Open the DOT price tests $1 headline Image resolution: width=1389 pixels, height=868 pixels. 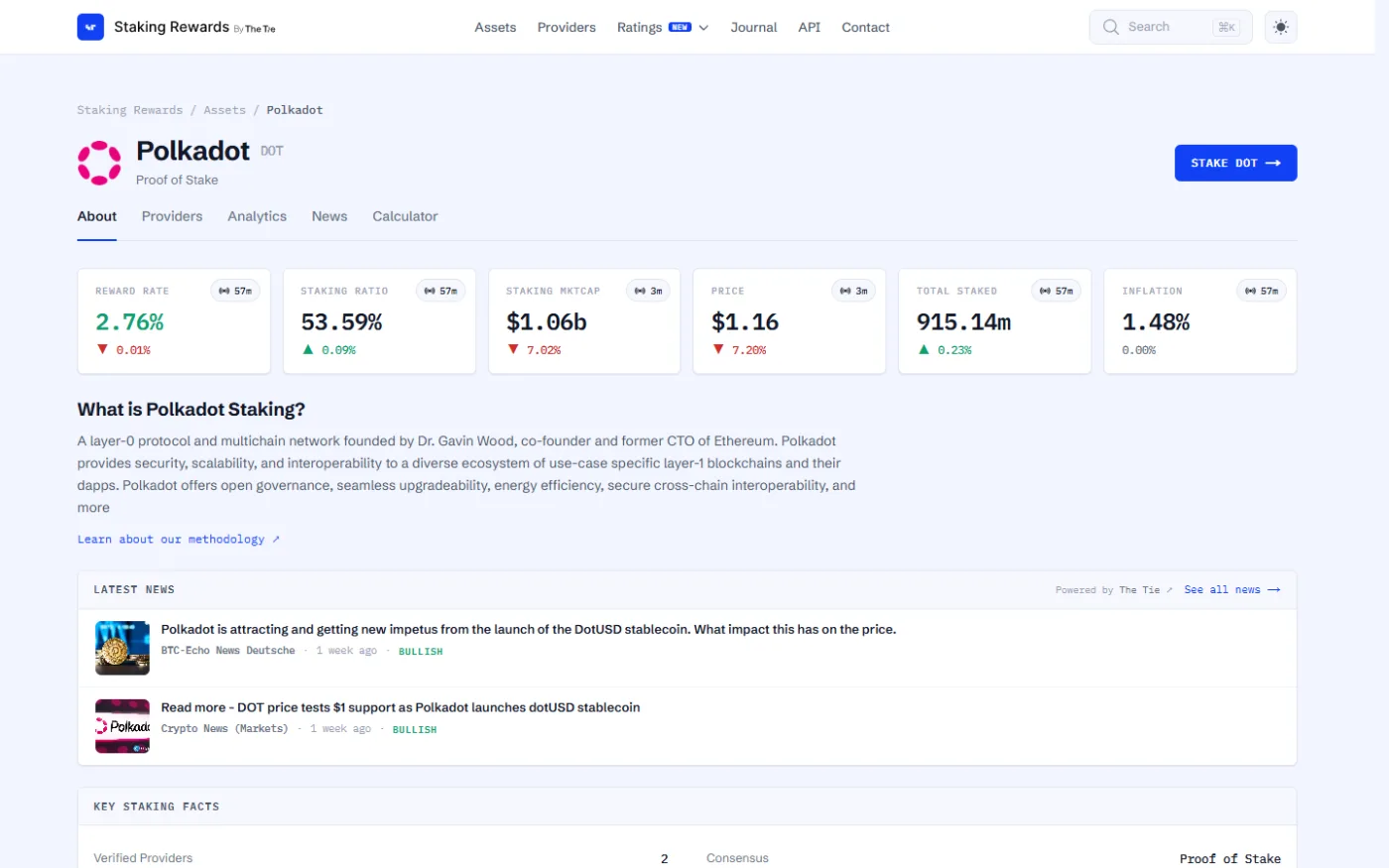click(401, 707)
